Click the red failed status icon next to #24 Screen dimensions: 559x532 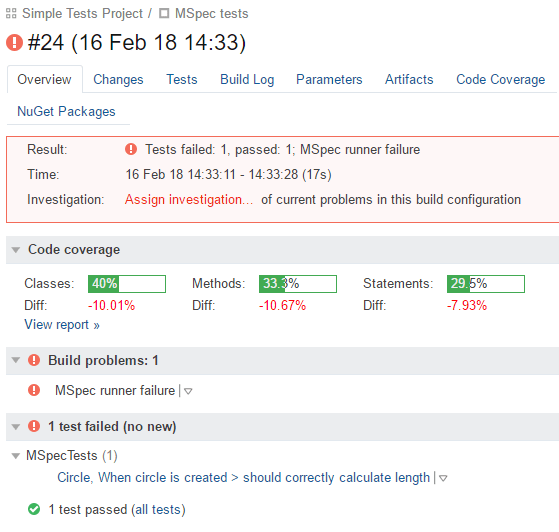[15, 42]
